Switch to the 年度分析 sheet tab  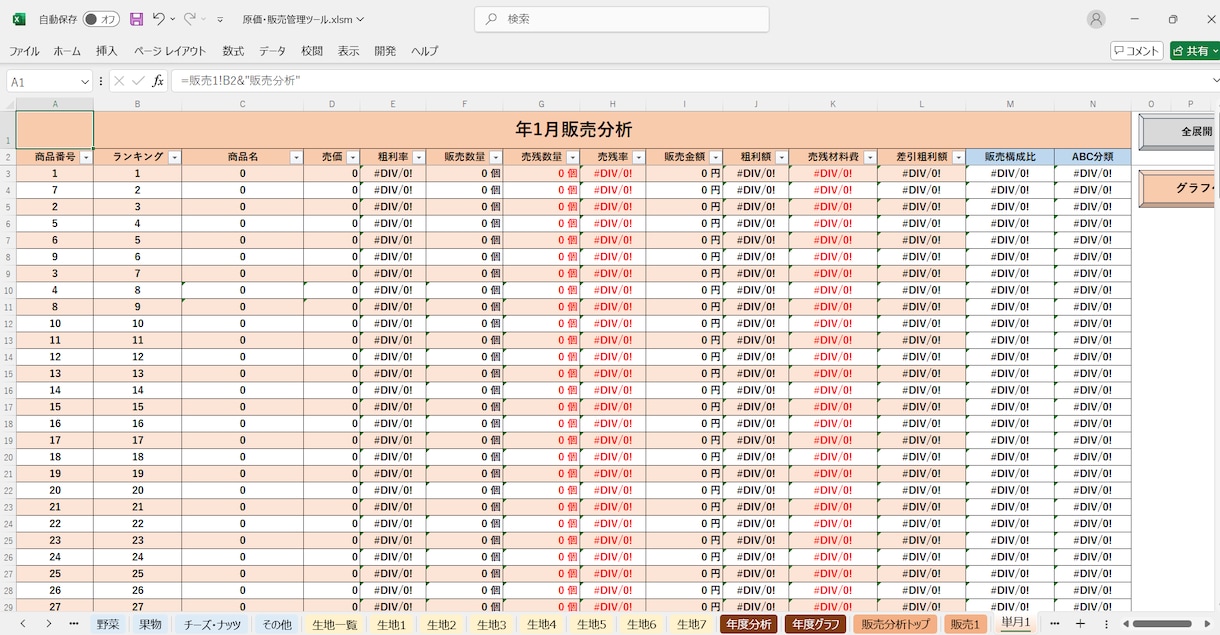coord(748,624)
